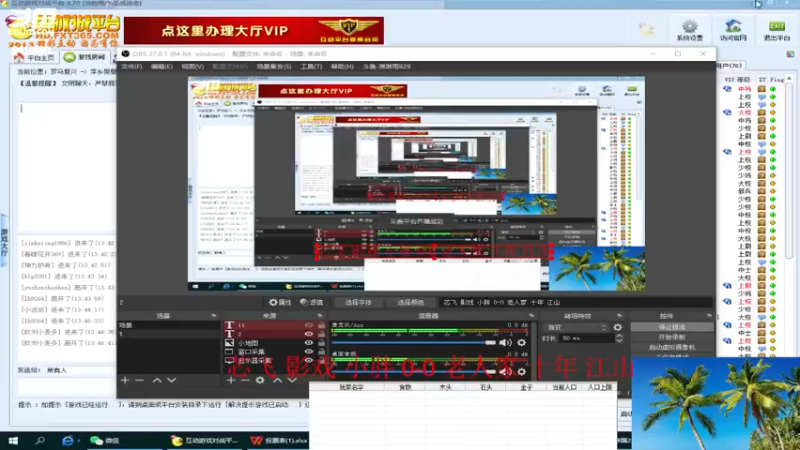The width and height of the screenshot is (800, 450).
Task: Add a new scene with the plus icon
Action: 125,380
